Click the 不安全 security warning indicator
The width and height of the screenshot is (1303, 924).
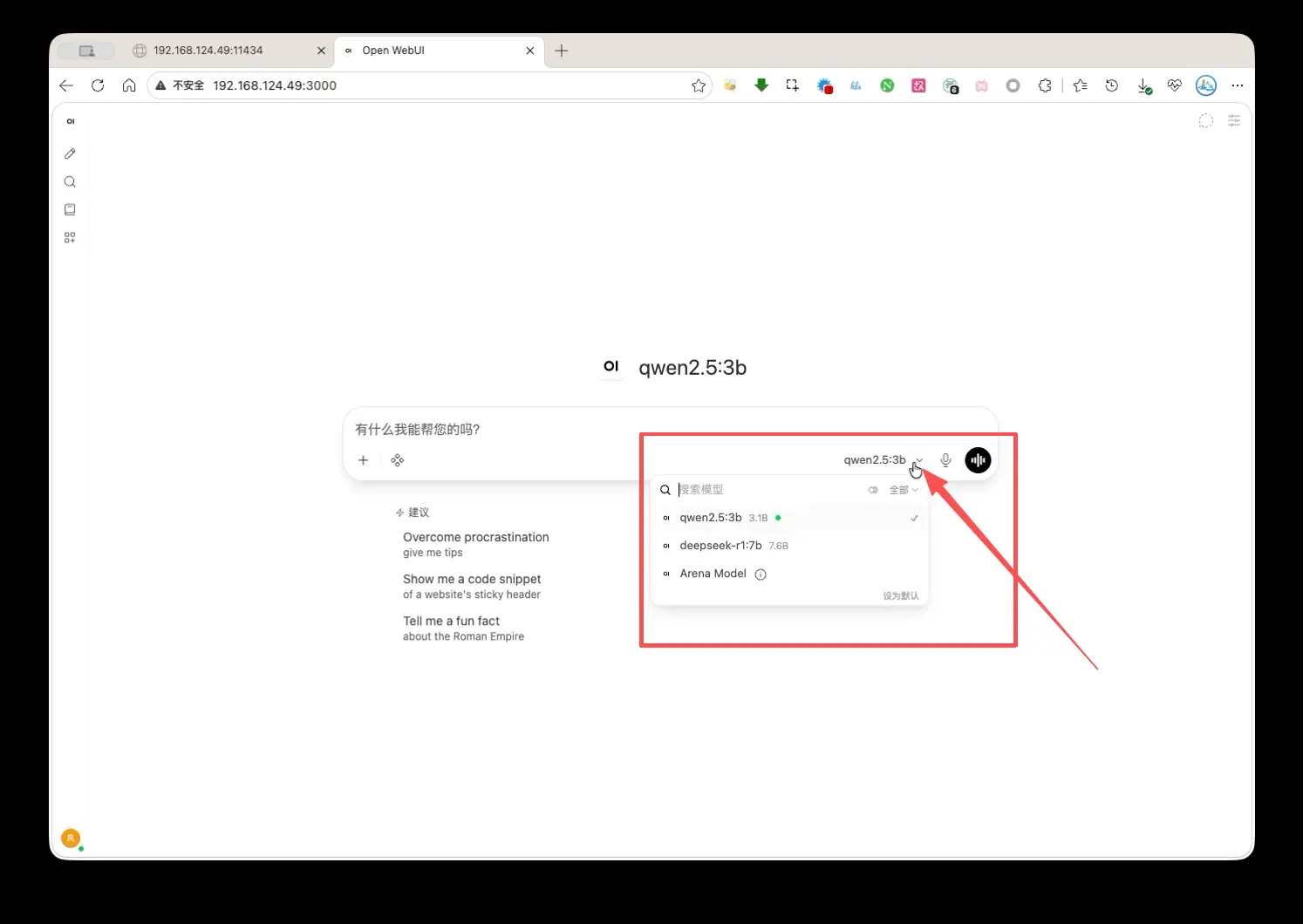click(180, 85)
